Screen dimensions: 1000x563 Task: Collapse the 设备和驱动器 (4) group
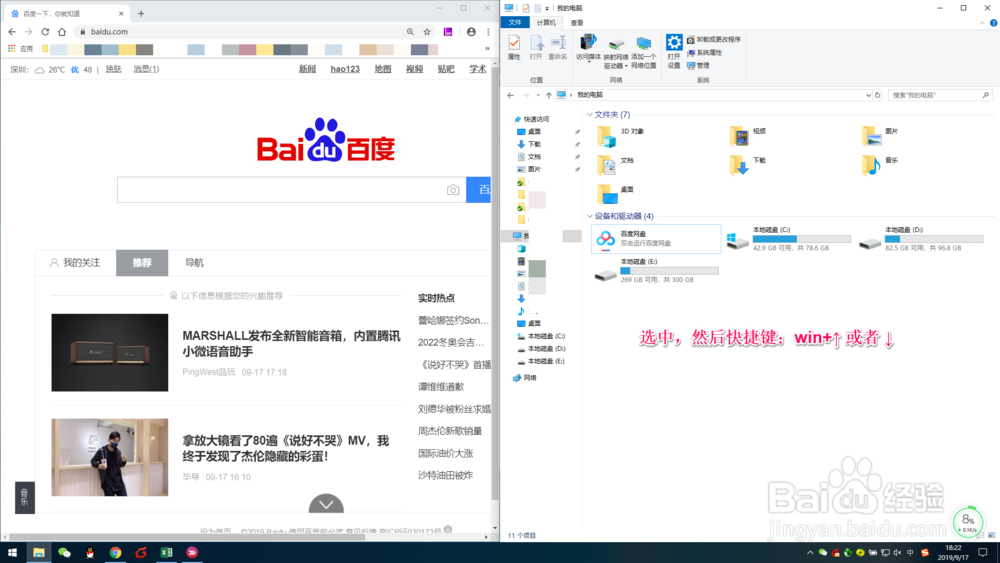(589, 216)
